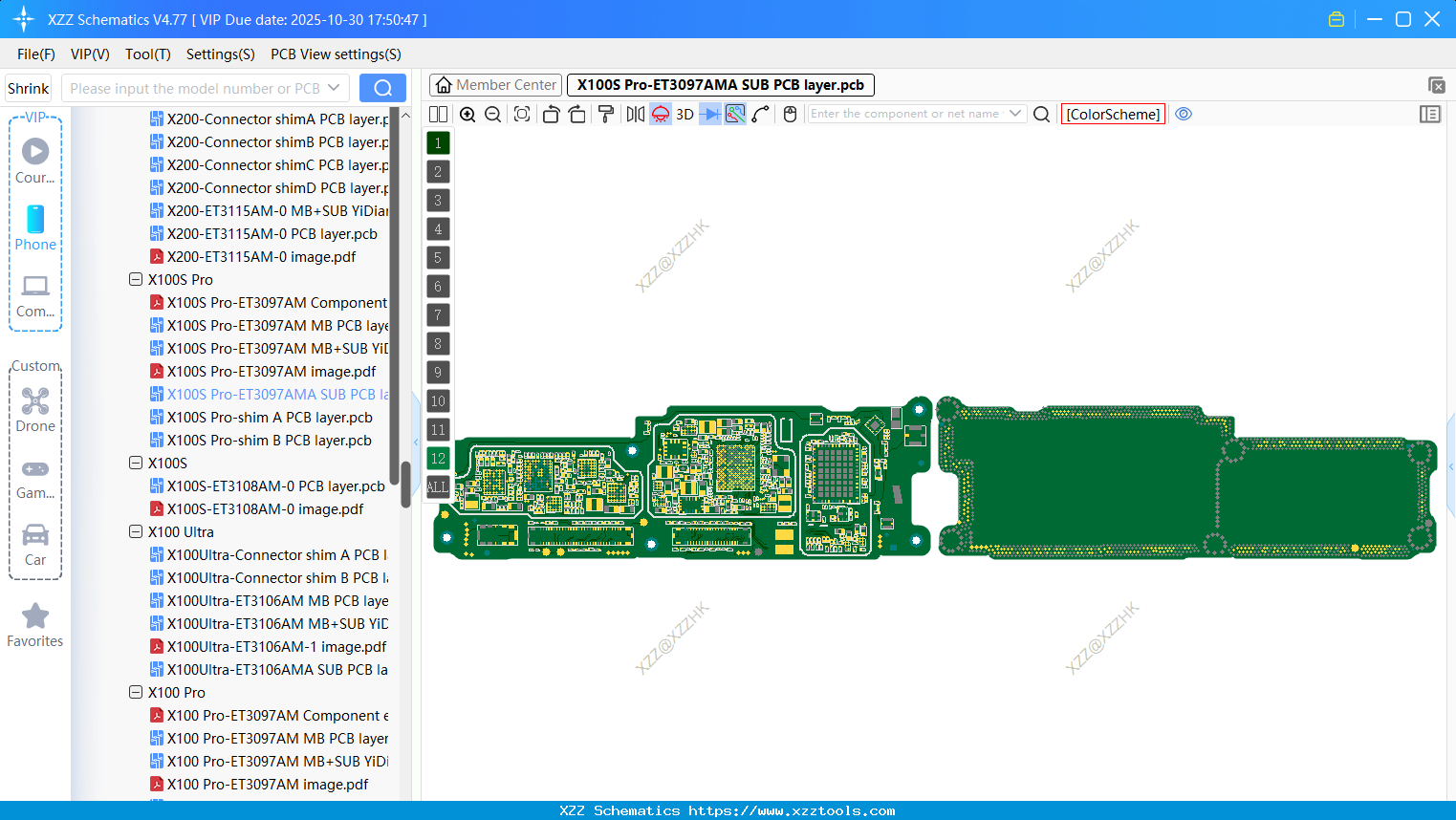Toggle the net visibility eye icon
The width and height of the screenshot is (1456, 820).
1184,114
